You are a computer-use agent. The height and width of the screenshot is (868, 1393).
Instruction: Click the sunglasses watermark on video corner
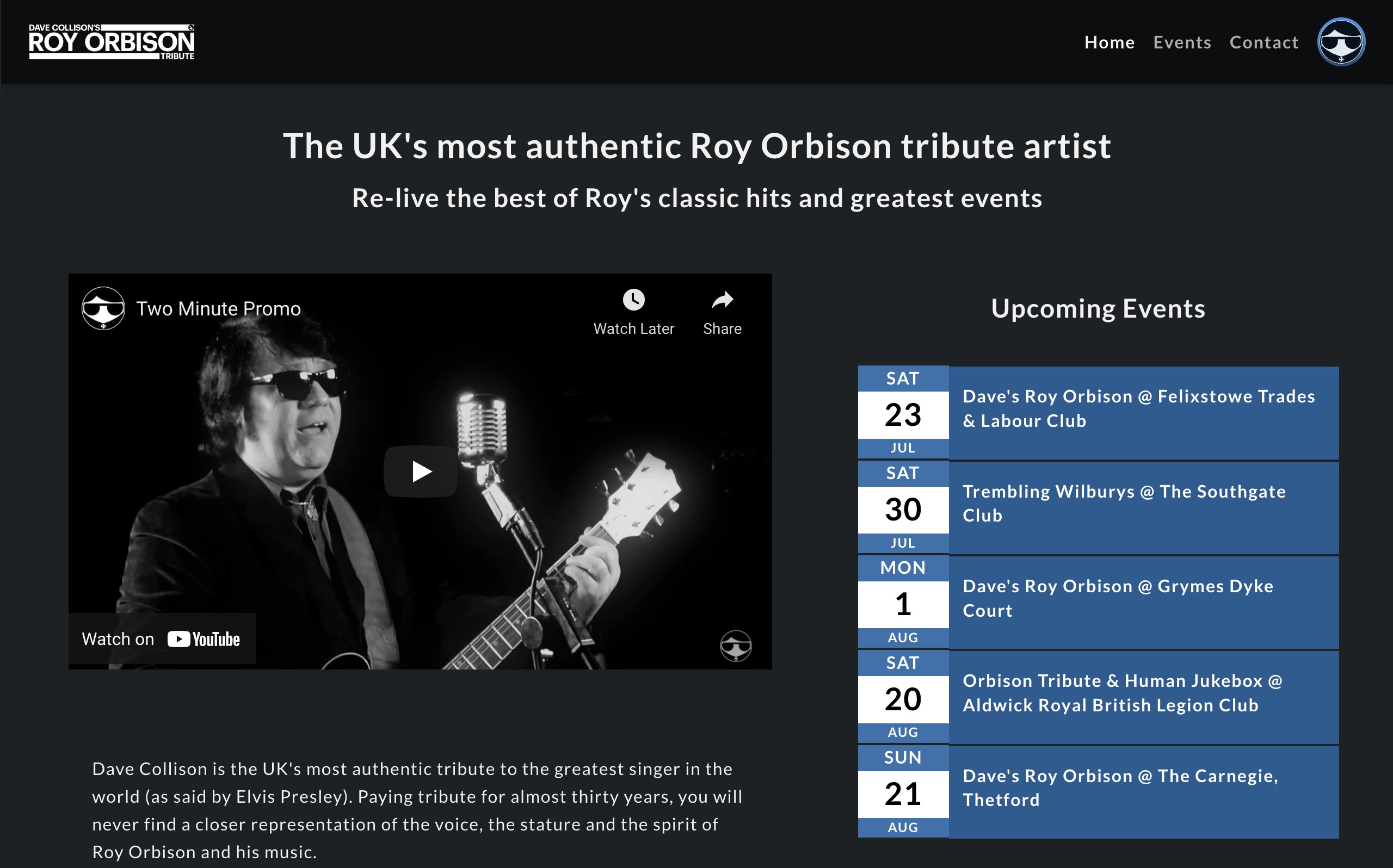coord(736,646)
